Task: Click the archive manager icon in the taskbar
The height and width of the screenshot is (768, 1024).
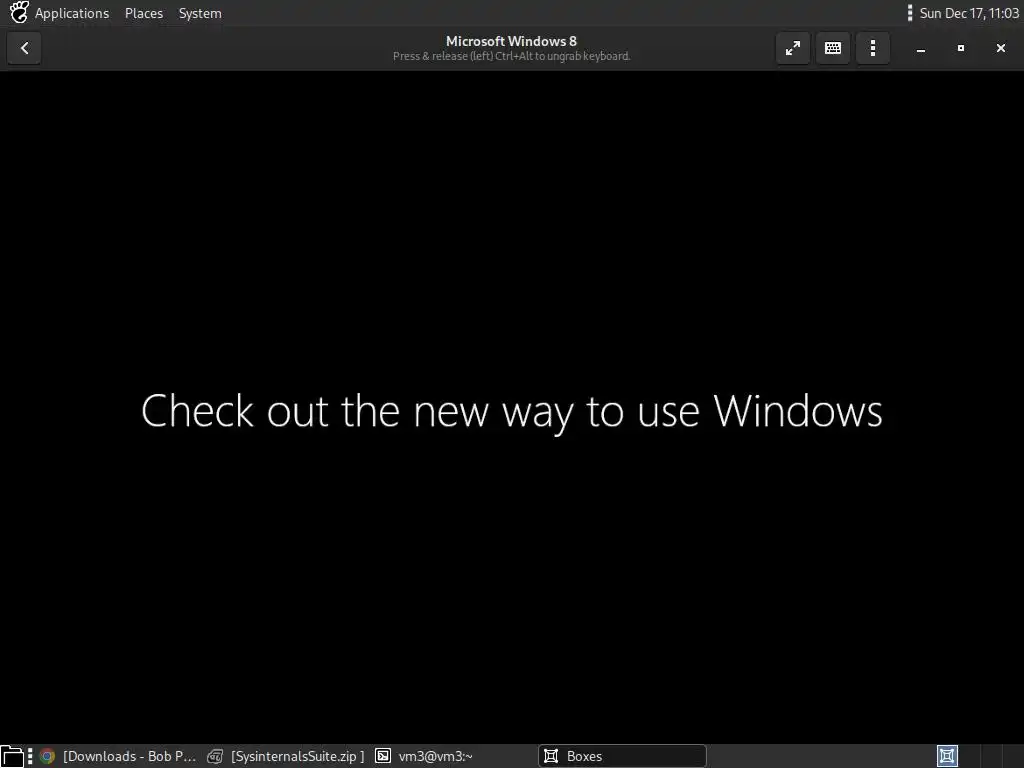Action: click(215, 756)
